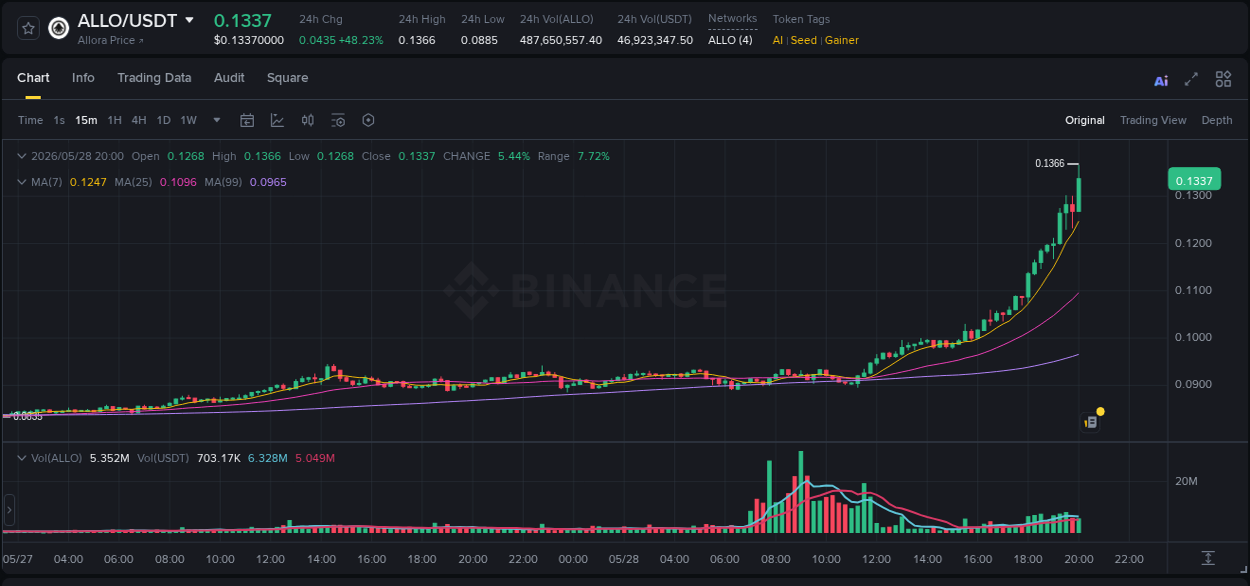The height and width of the screenshot is (586, 1250).
Task: Click the scroll-to-latest icon at bottom right
Action: (x=1208, y=557)
